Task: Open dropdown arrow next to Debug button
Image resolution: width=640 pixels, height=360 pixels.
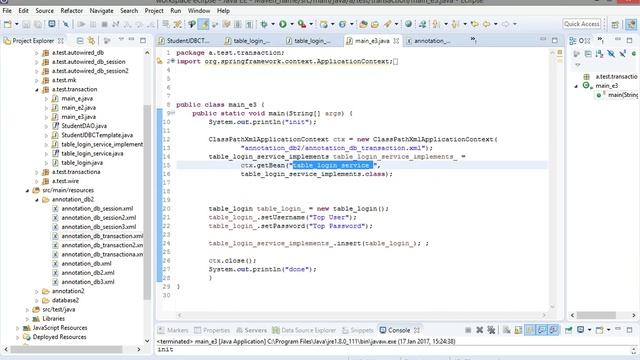Action: point(273,24)
